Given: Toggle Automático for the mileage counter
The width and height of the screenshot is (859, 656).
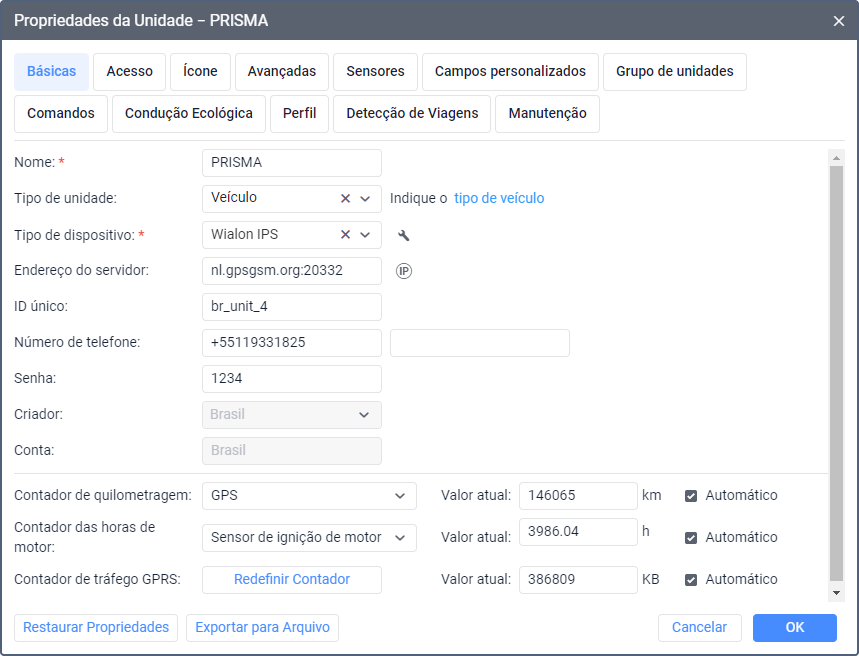Looking at the screenshot, I should tap(691, 495).
